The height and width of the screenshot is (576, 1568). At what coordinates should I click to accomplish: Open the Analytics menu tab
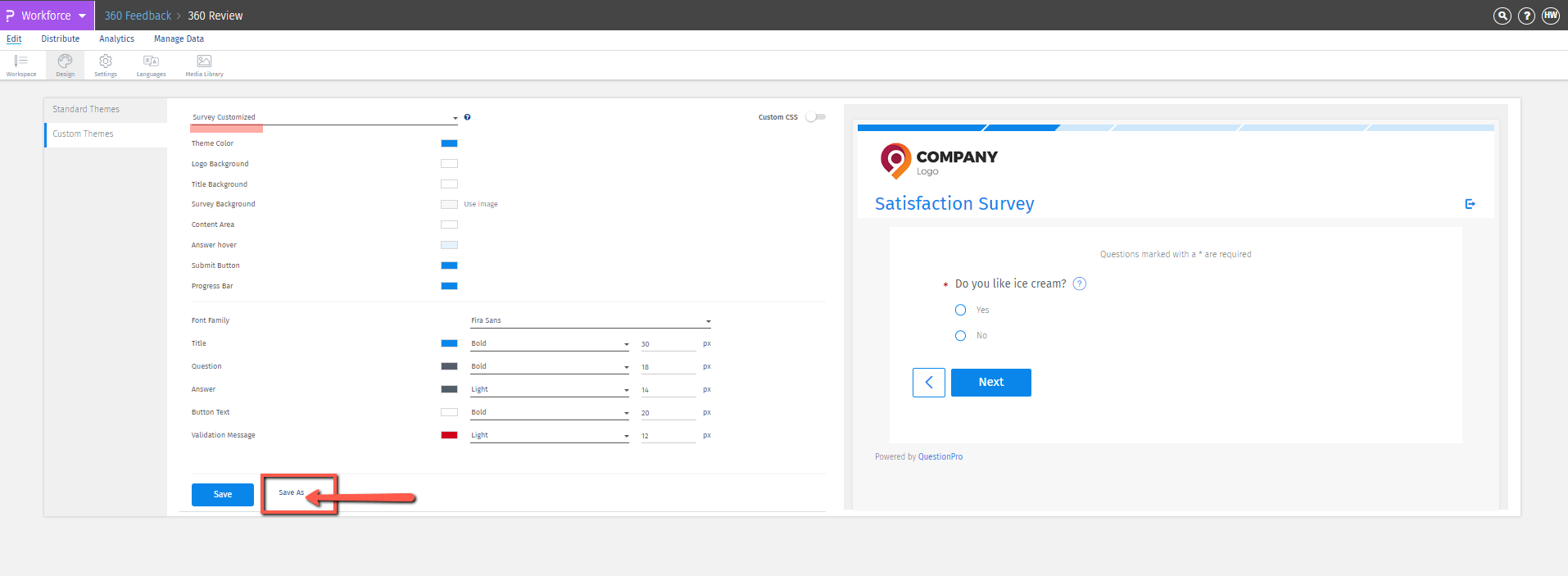(x=116, y=39)
